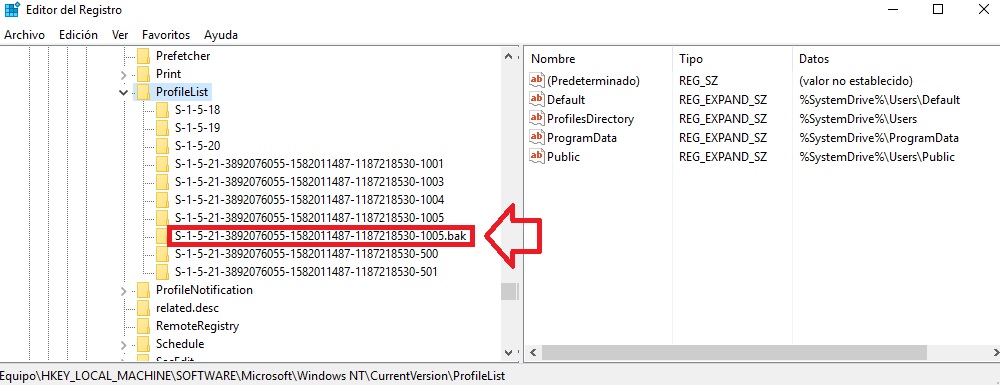Viewport: 1000px width, 385px height.
Task: Click folder icon of key ending -500
Action: (x=162, y=254)
